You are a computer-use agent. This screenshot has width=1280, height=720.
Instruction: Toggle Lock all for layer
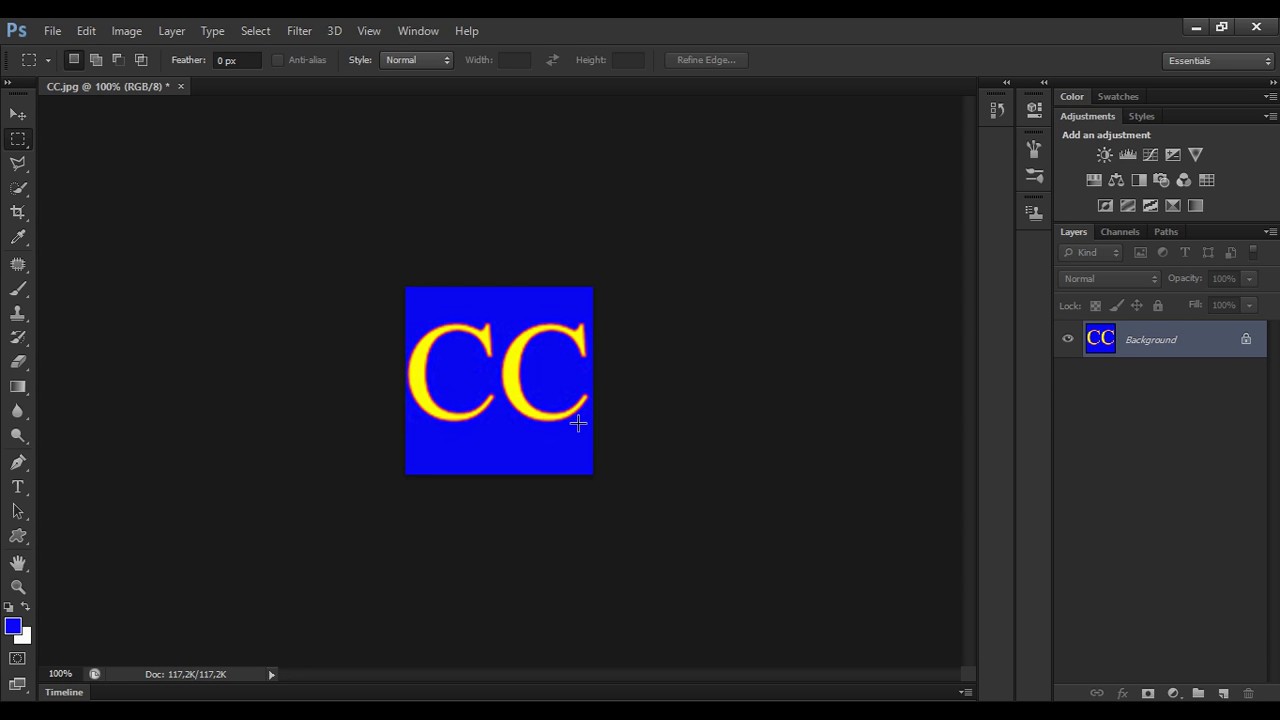[1158, 306]
